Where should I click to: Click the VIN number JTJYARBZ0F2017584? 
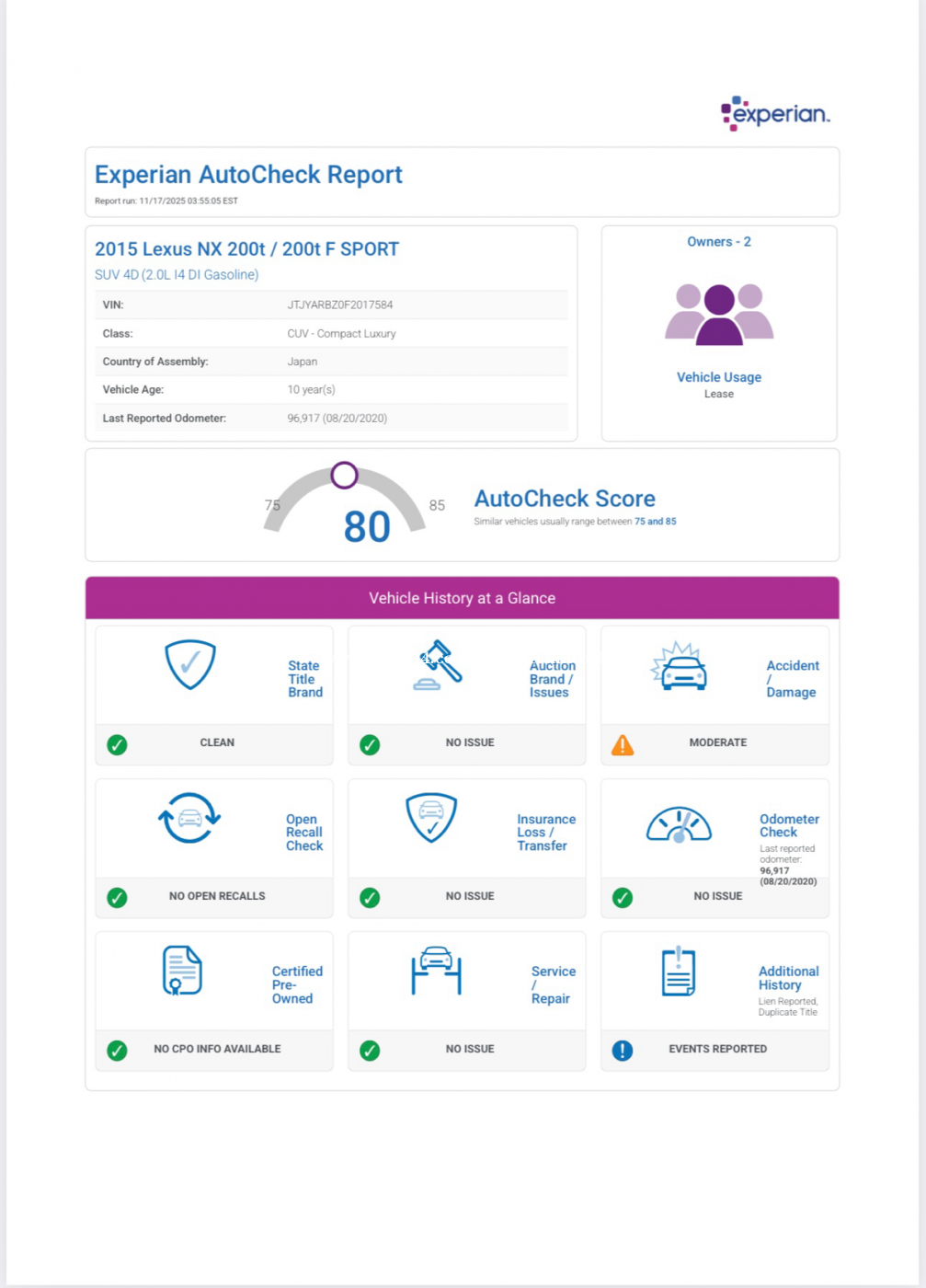click(339, 305)
